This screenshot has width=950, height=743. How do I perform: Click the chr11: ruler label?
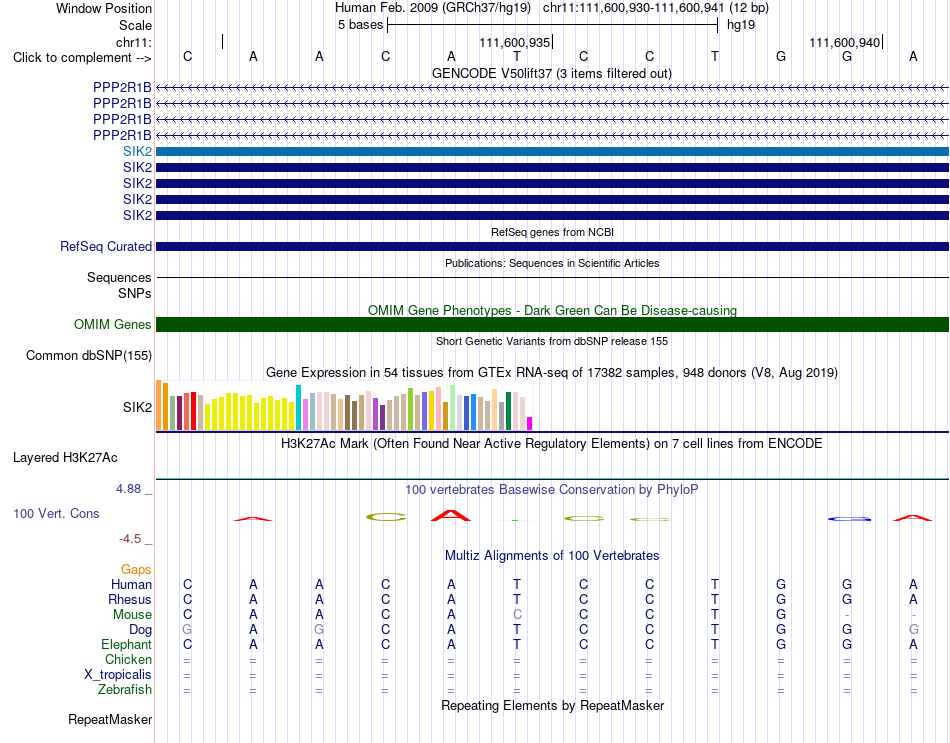pos(134,42)
